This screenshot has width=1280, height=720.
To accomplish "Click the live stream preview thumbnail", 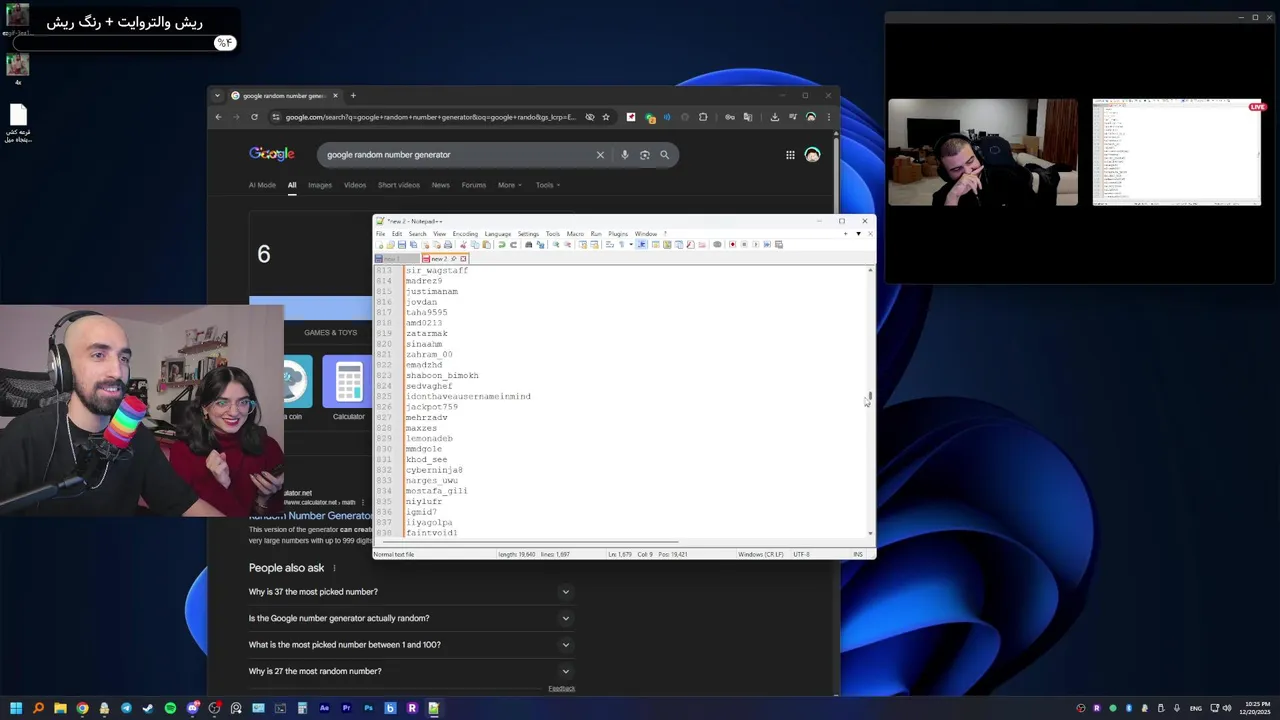I will coord(1177,152).
